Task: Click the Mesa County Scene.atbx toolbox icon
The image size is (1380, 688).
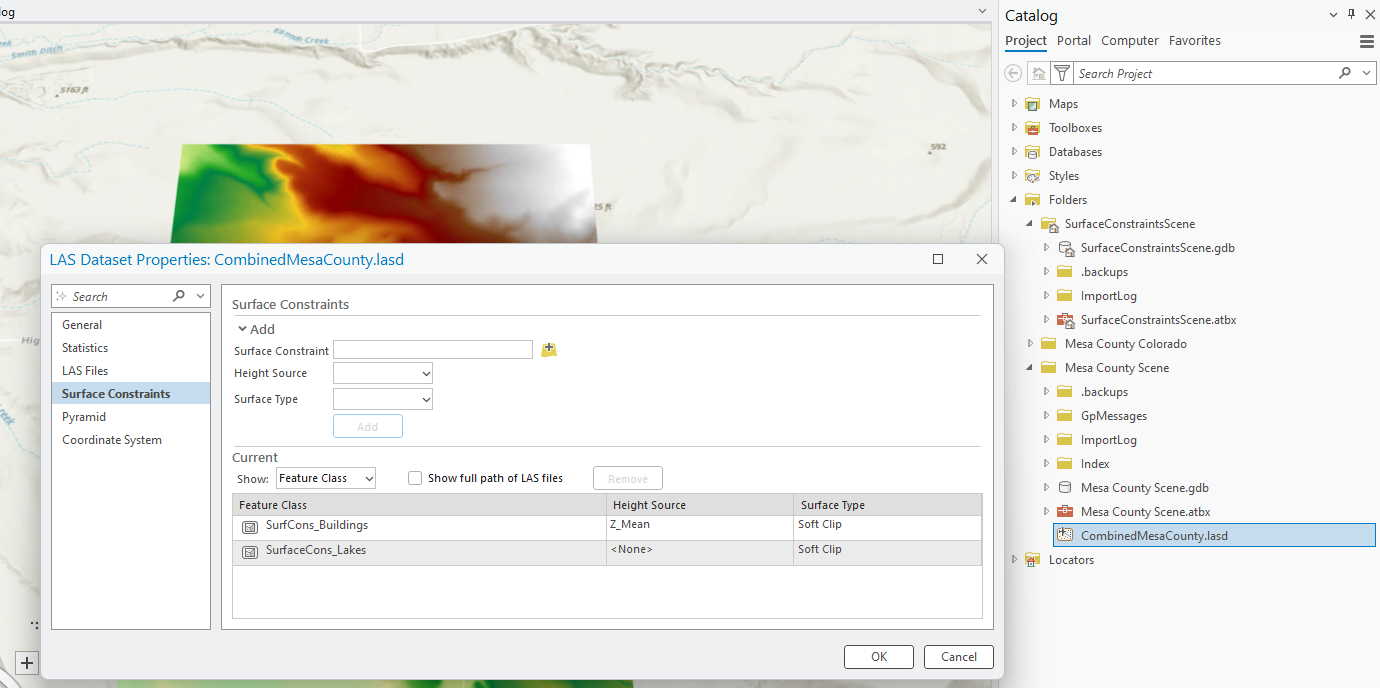Action: [1065, 512]
